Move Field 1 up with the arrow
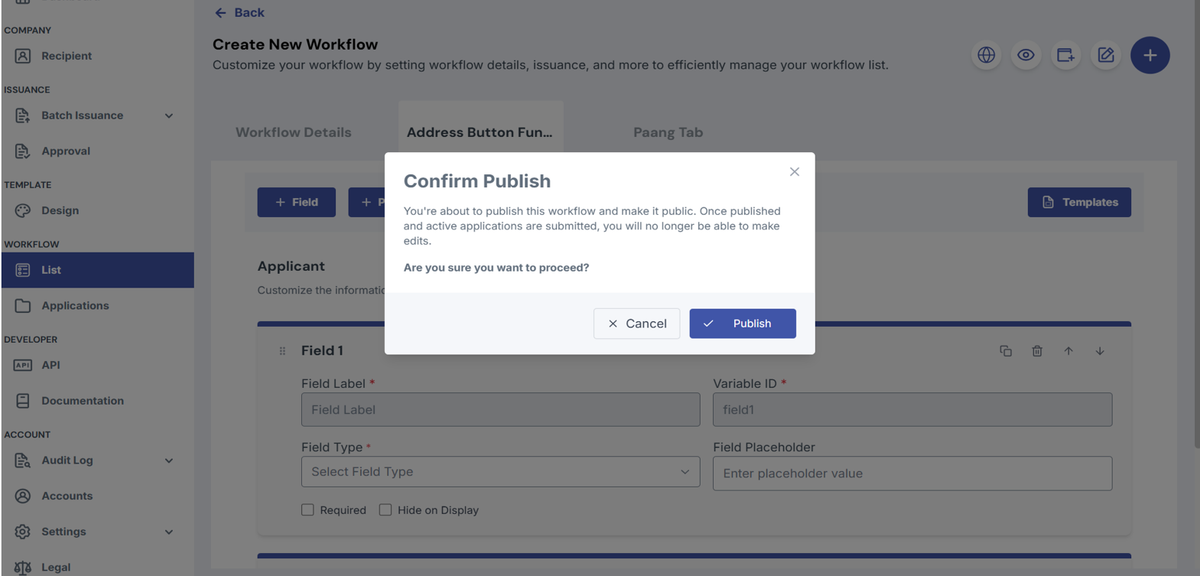This screenshot has width=1200, height=576. 1068,351
